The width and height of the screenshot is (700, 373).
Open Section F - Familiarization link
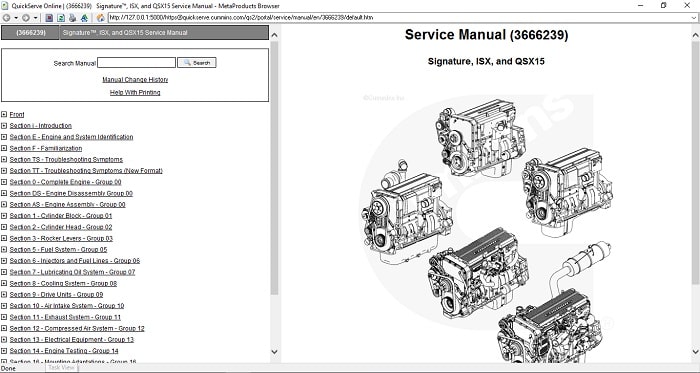(46, 149)
